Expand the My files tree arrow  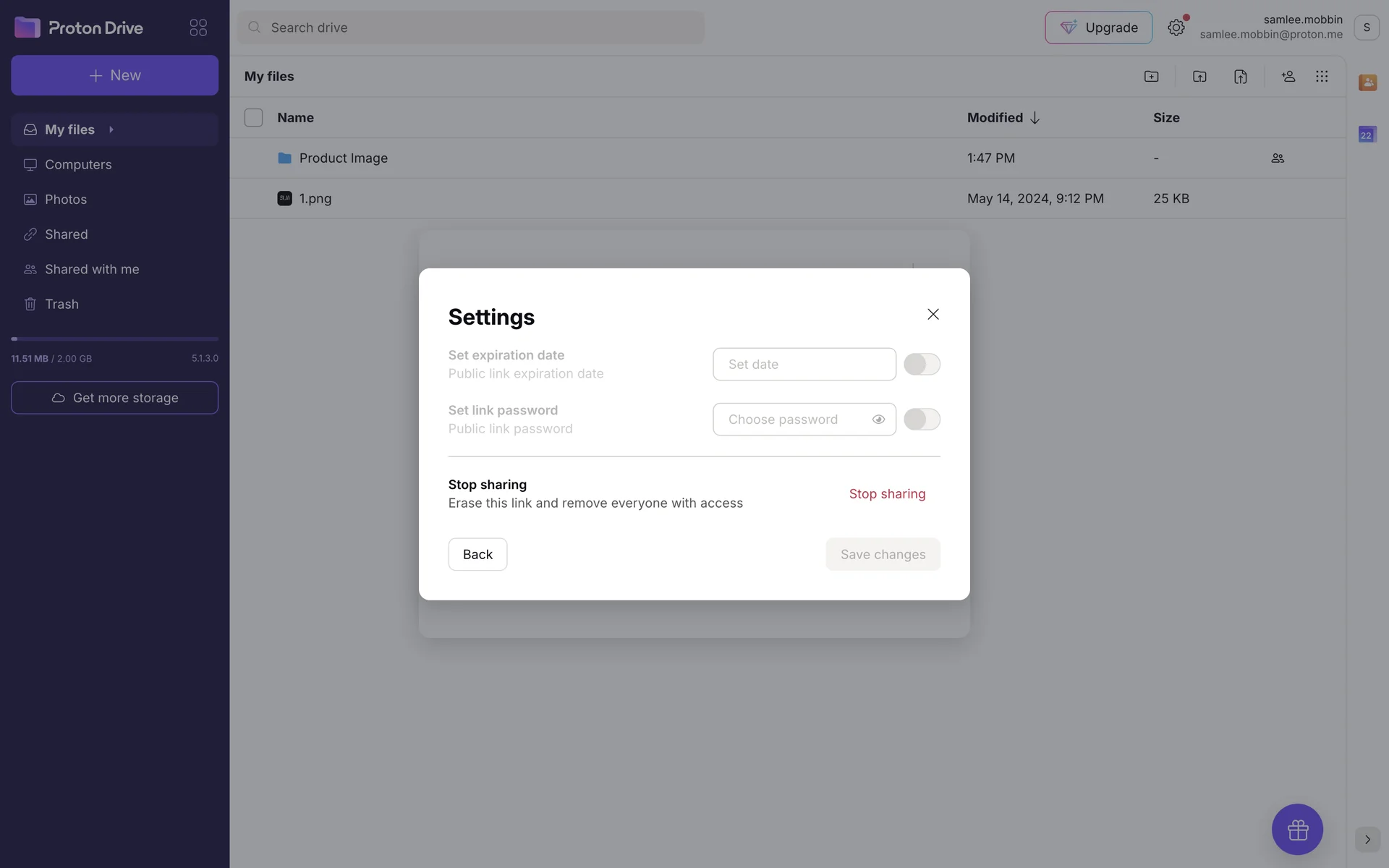tap(111, 129)
